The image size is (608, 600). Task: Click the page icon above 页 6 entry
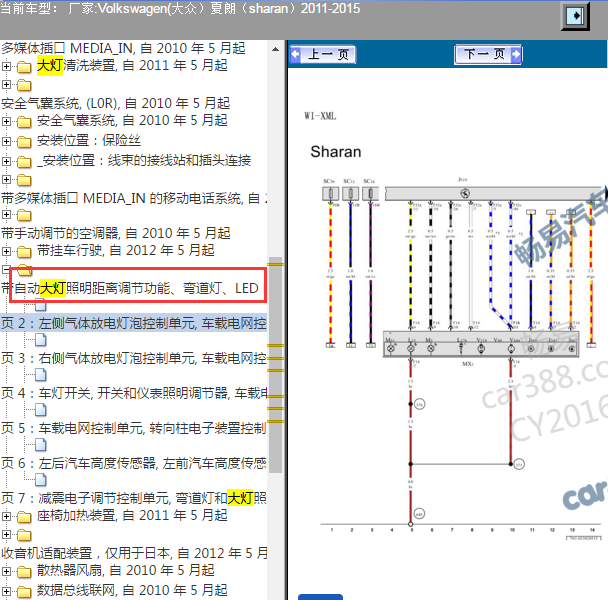point(41,445)
